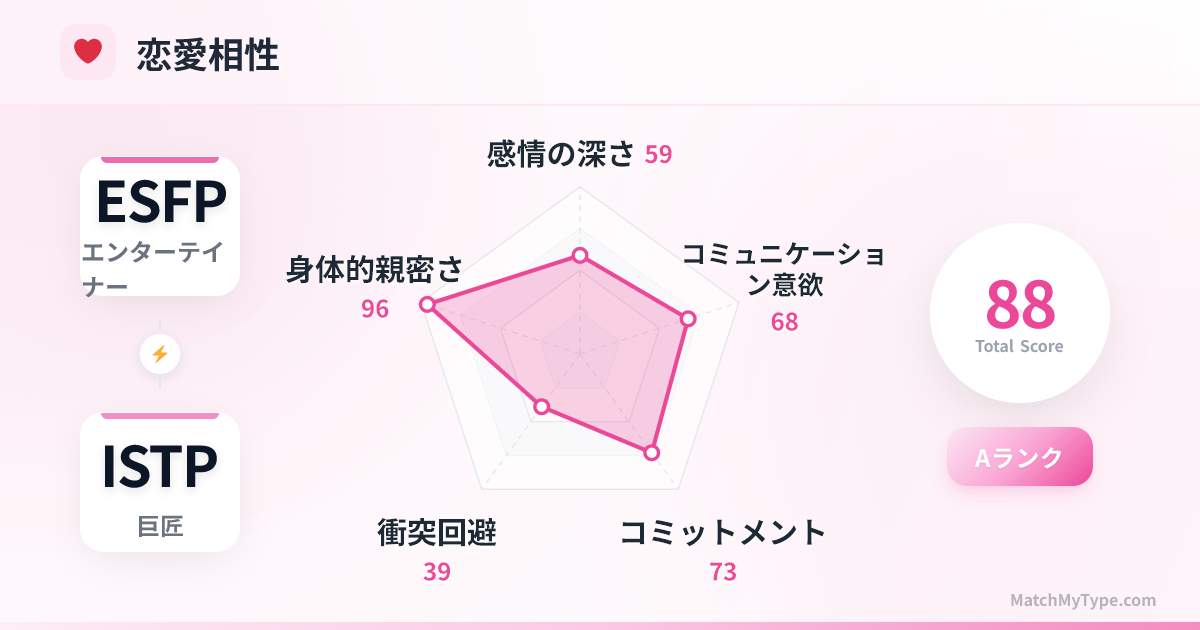Click the radar point for 衝突回避

click(542, 406)
